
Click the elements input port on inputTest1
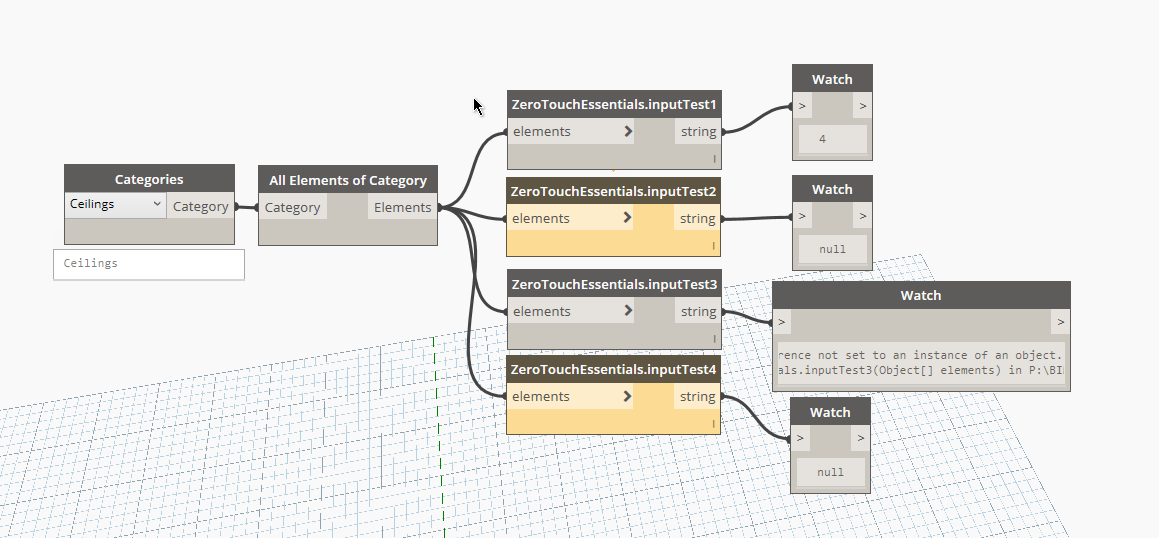[571, 132]
